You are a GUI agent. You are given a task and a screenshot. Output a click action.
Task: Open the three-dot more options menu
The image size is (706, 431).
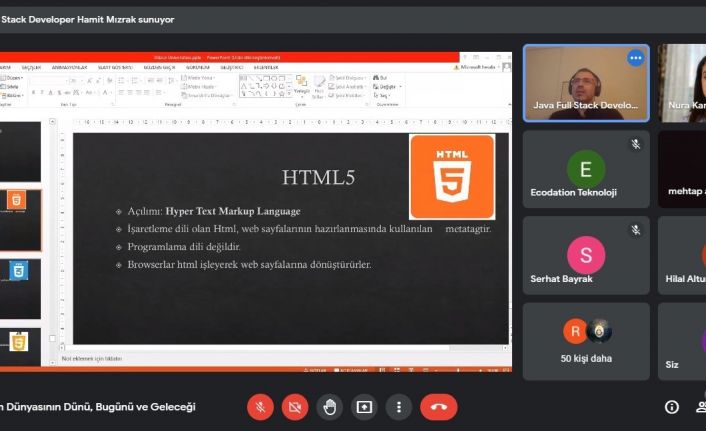(399, 407)
